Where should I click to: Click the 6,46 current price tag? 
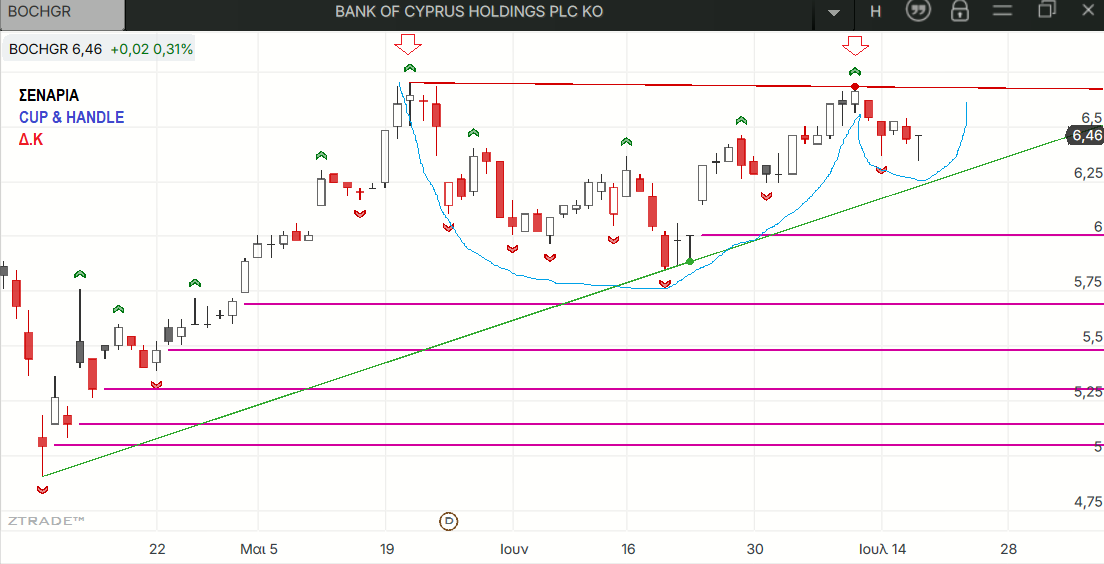tap(1086, 135)
